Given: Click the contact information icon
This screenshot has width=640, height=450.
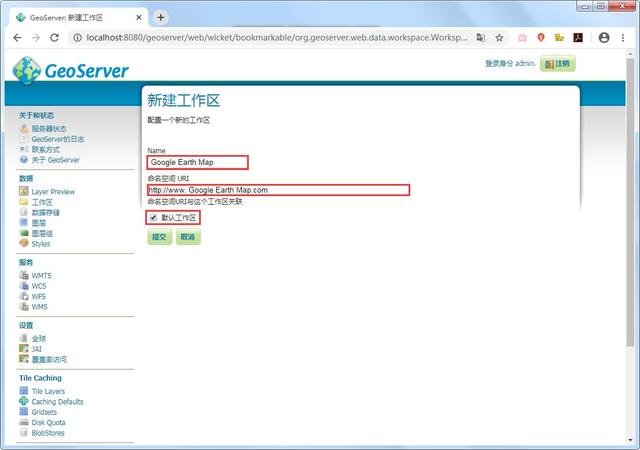Looking at the screenshot, I should click(x=24, y=149).
